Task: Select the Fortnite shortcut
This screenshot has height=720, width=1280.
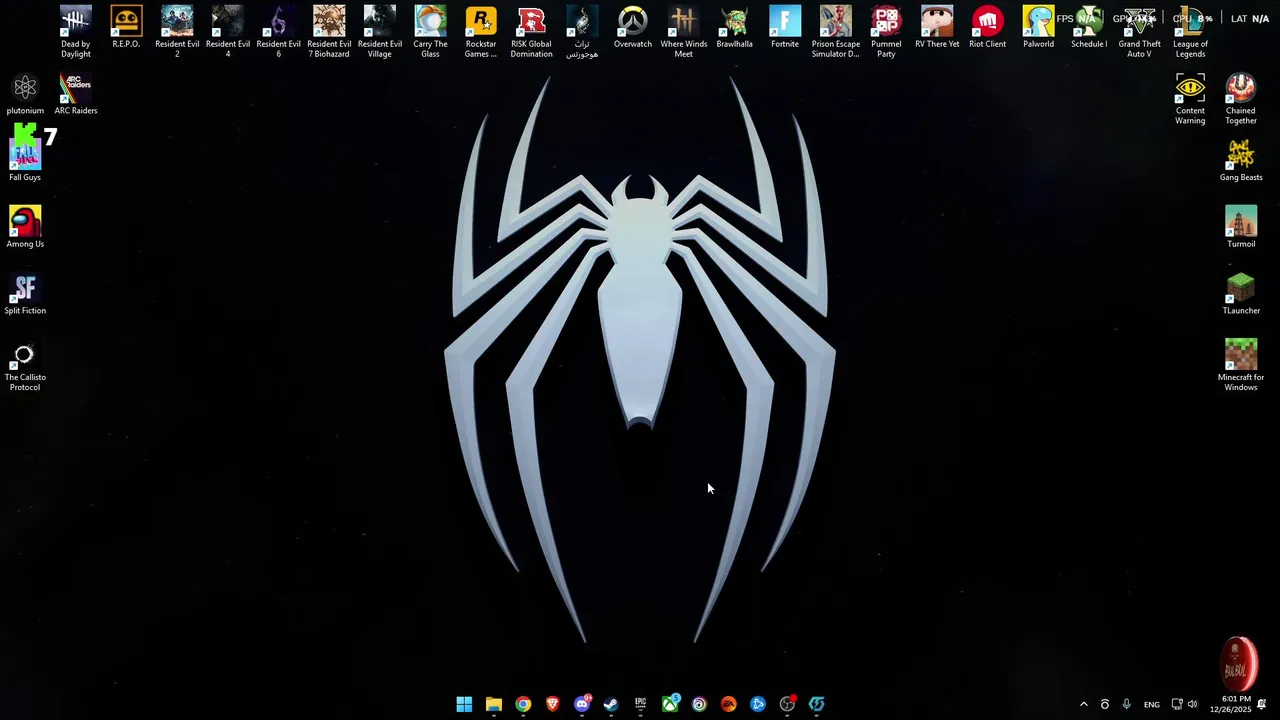Action: coord(785,28)
